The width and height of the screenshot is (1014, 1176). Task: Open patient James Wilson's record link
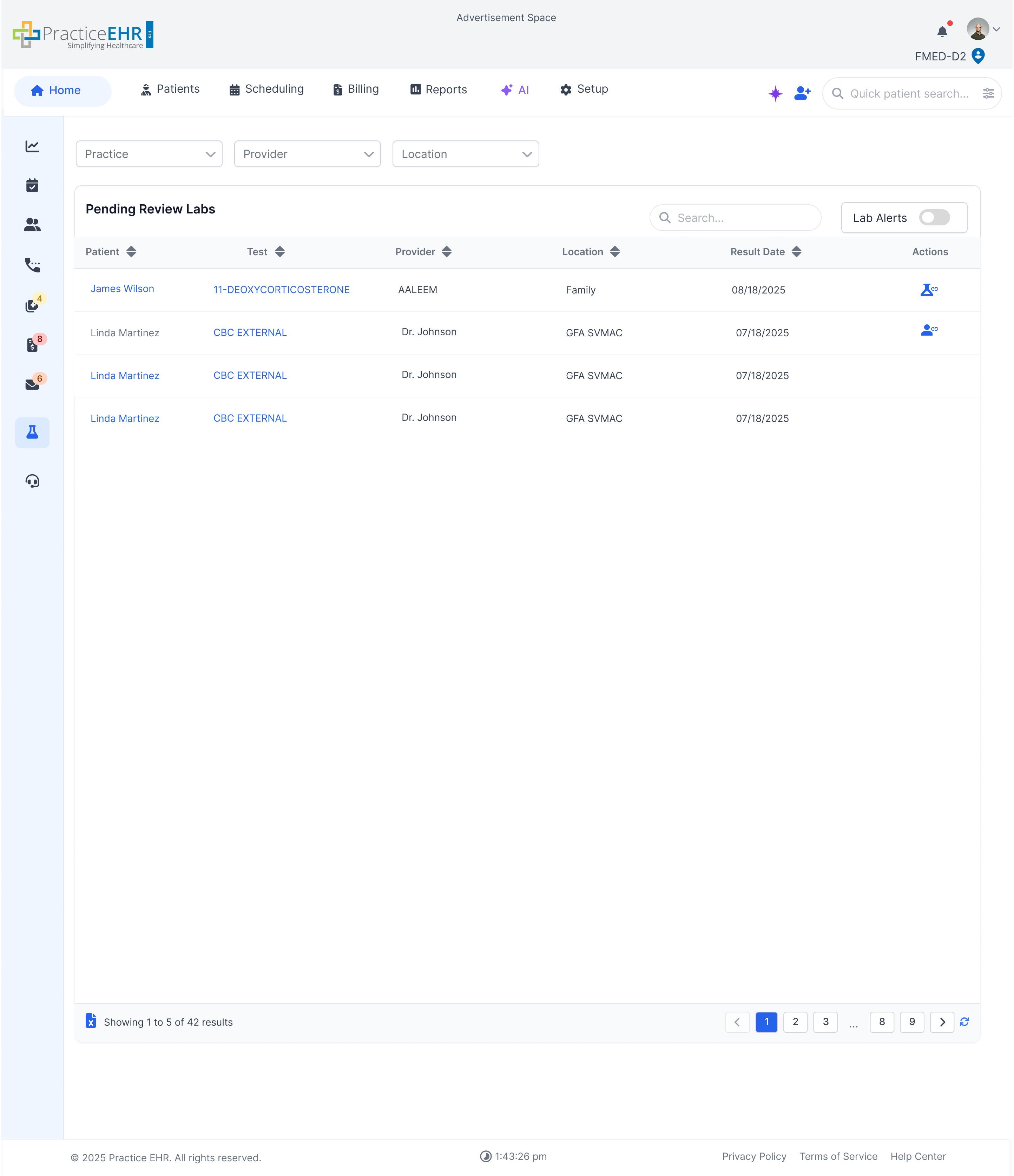tap(122, 289)
